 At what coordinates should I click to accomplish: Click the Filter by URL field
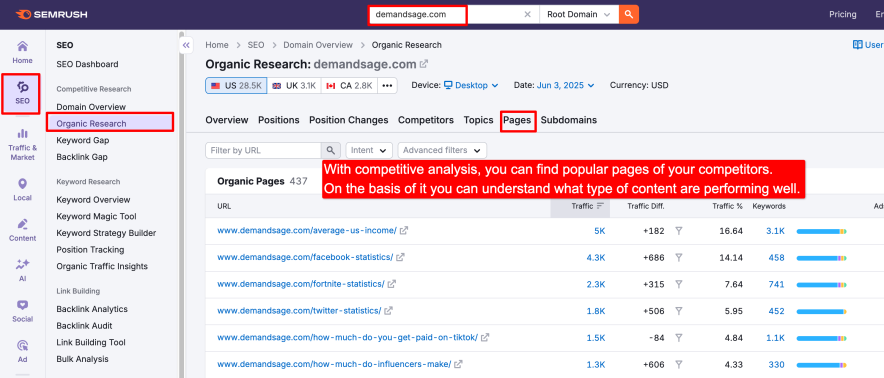263,151
